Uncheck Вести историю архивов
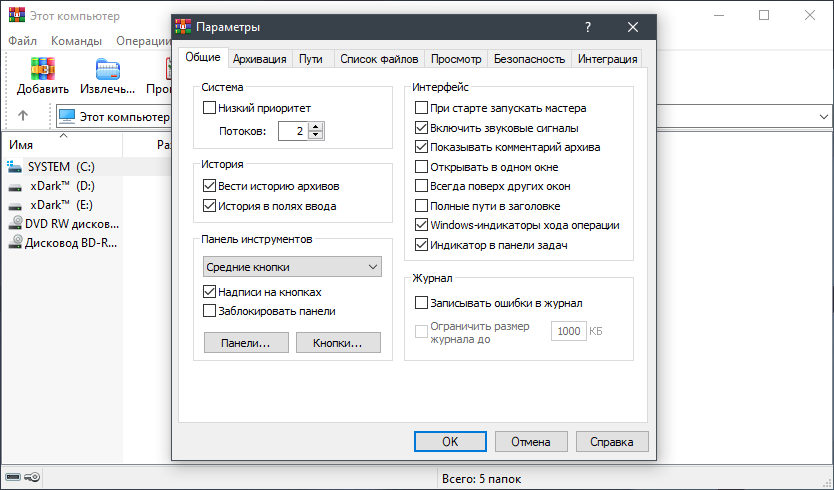Screen dimensions: 834x490 (210, 186)
